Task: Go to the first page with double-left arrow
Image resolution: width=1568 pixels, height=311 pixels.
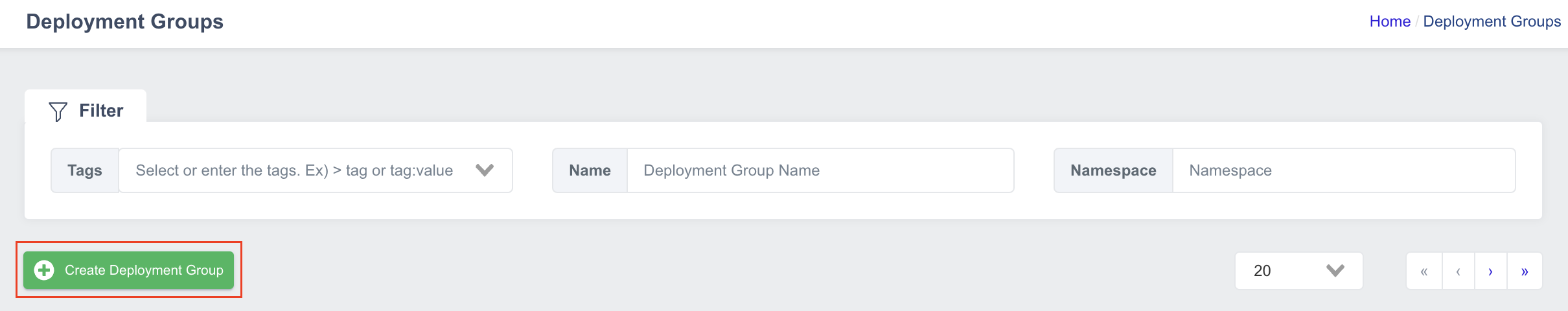Action: click(1424, 271)
